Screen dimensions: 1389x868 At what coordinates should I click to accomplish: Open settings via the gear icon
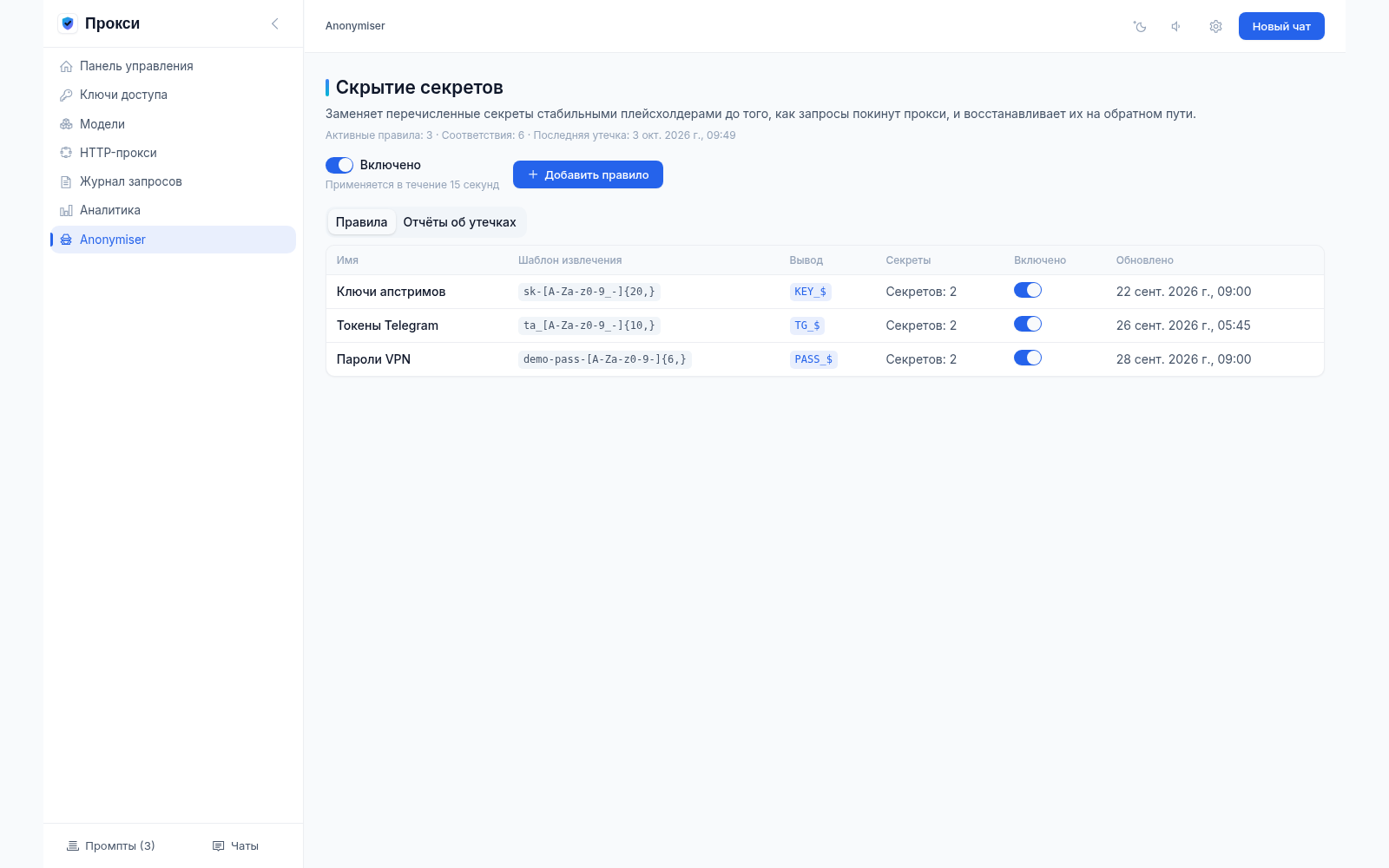pos(1215,26)
